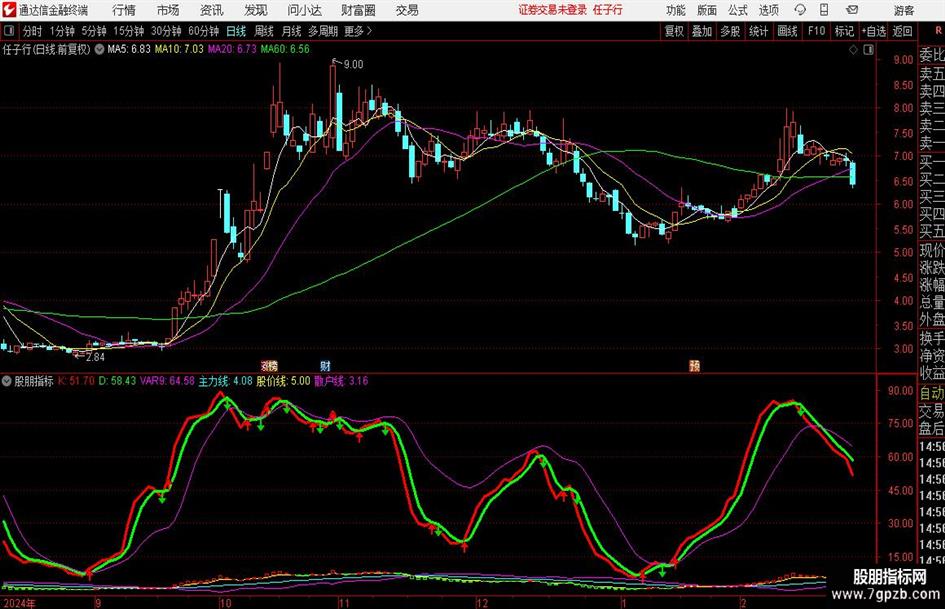Image resolution: width=945 pixels, height=609 pixels.
Task: Click the MA10: 7.03 value
Action: [x=179, y=49]
